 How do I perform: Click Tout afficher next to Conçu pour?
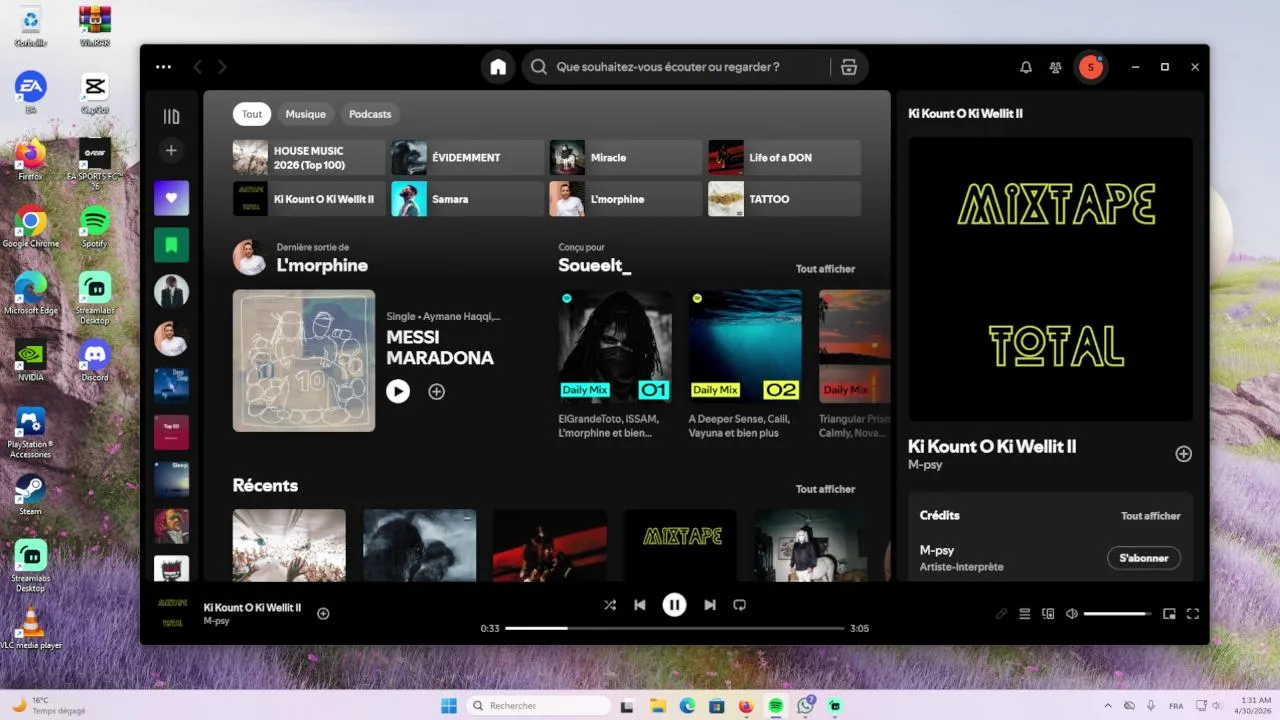[x=825, y=268]
